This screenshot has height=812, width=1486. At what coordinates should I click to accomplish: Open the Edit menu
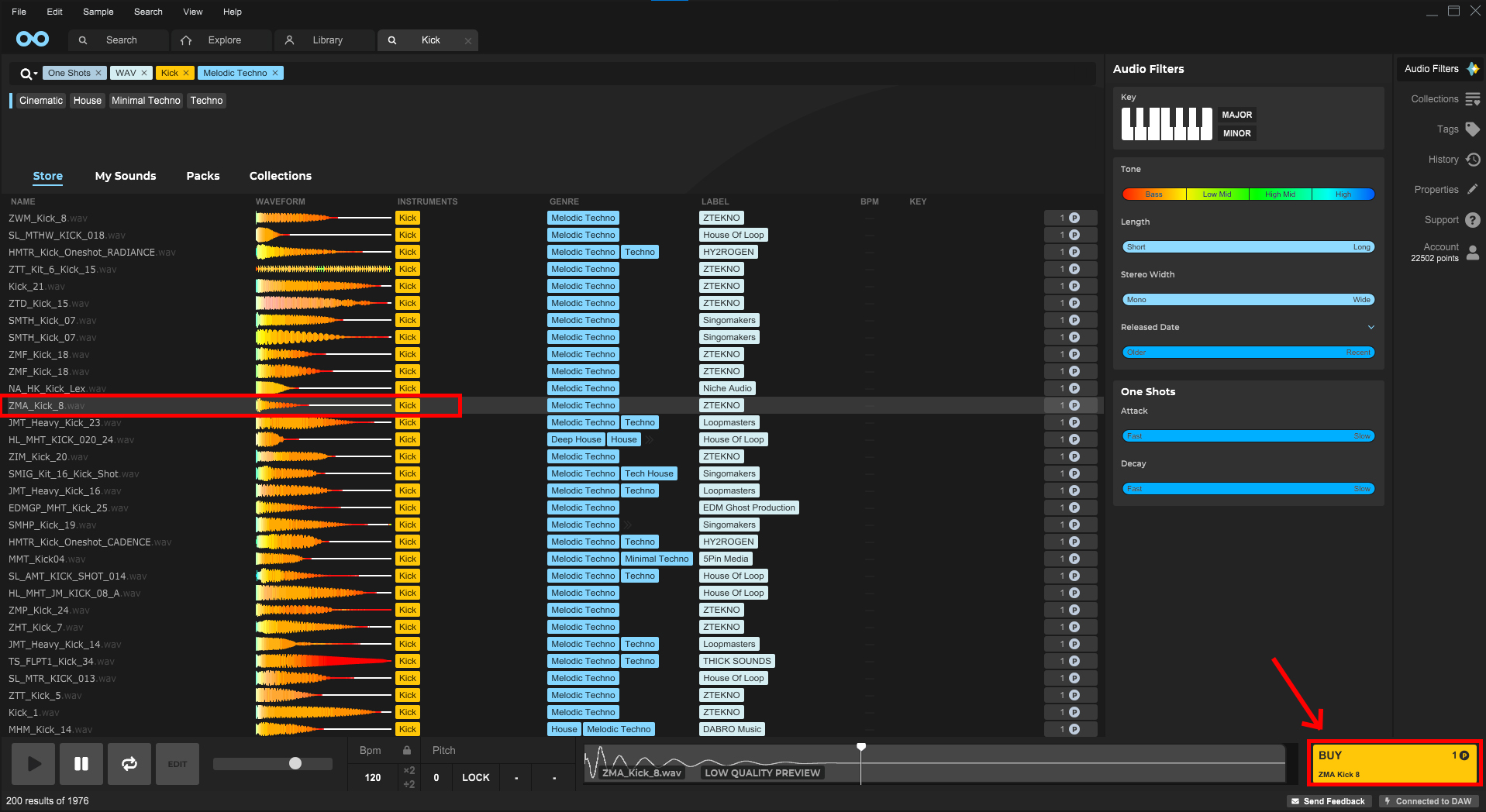tap(54, 12)
